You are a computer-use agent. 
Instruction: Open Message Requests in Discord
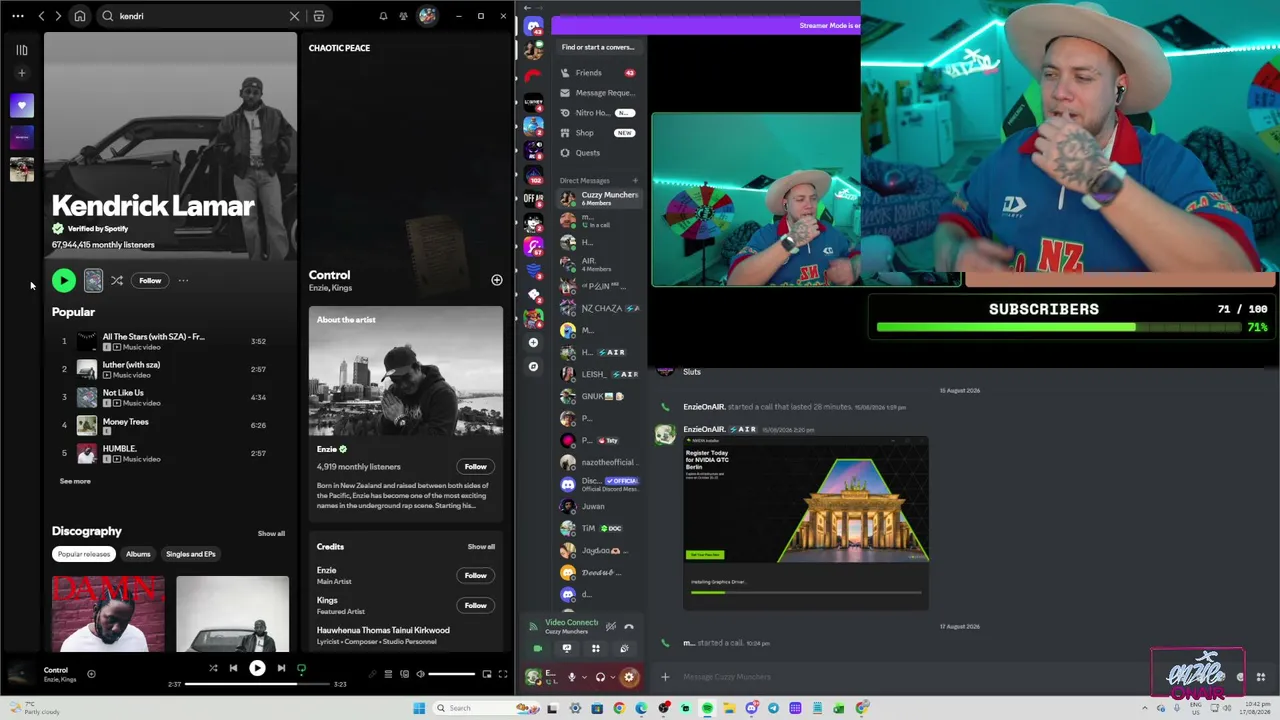click(x=598, y=93)
